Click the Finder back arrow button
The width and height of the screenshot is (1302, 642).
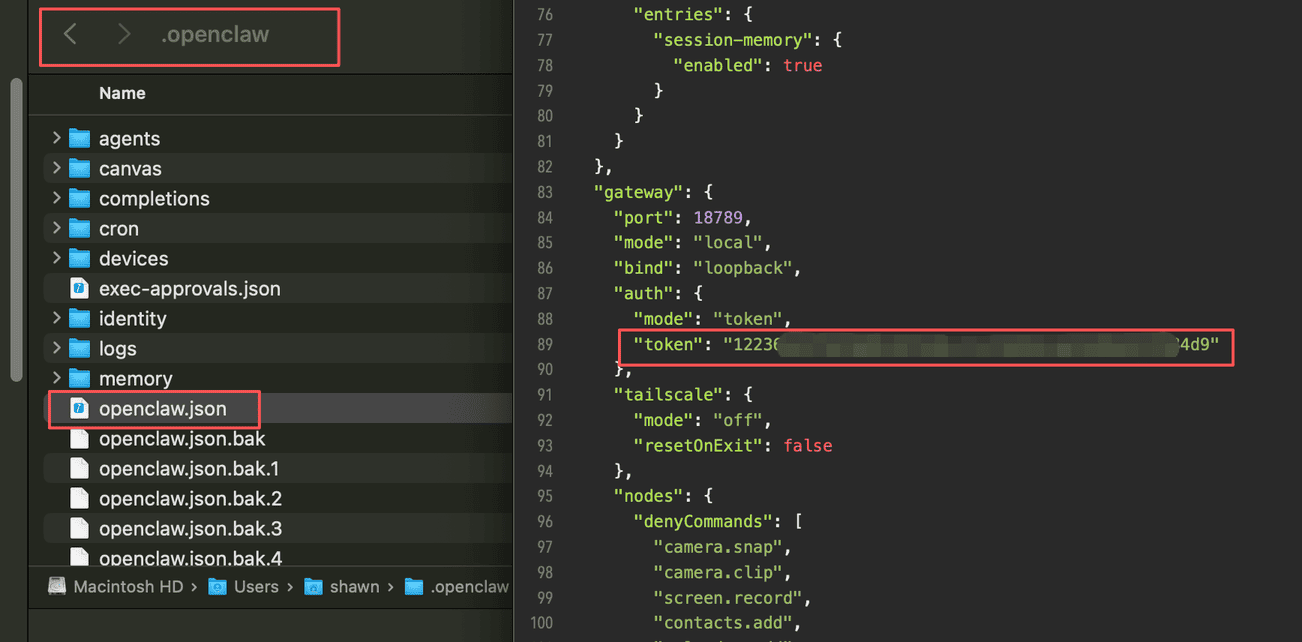click(x=70, y=35)
